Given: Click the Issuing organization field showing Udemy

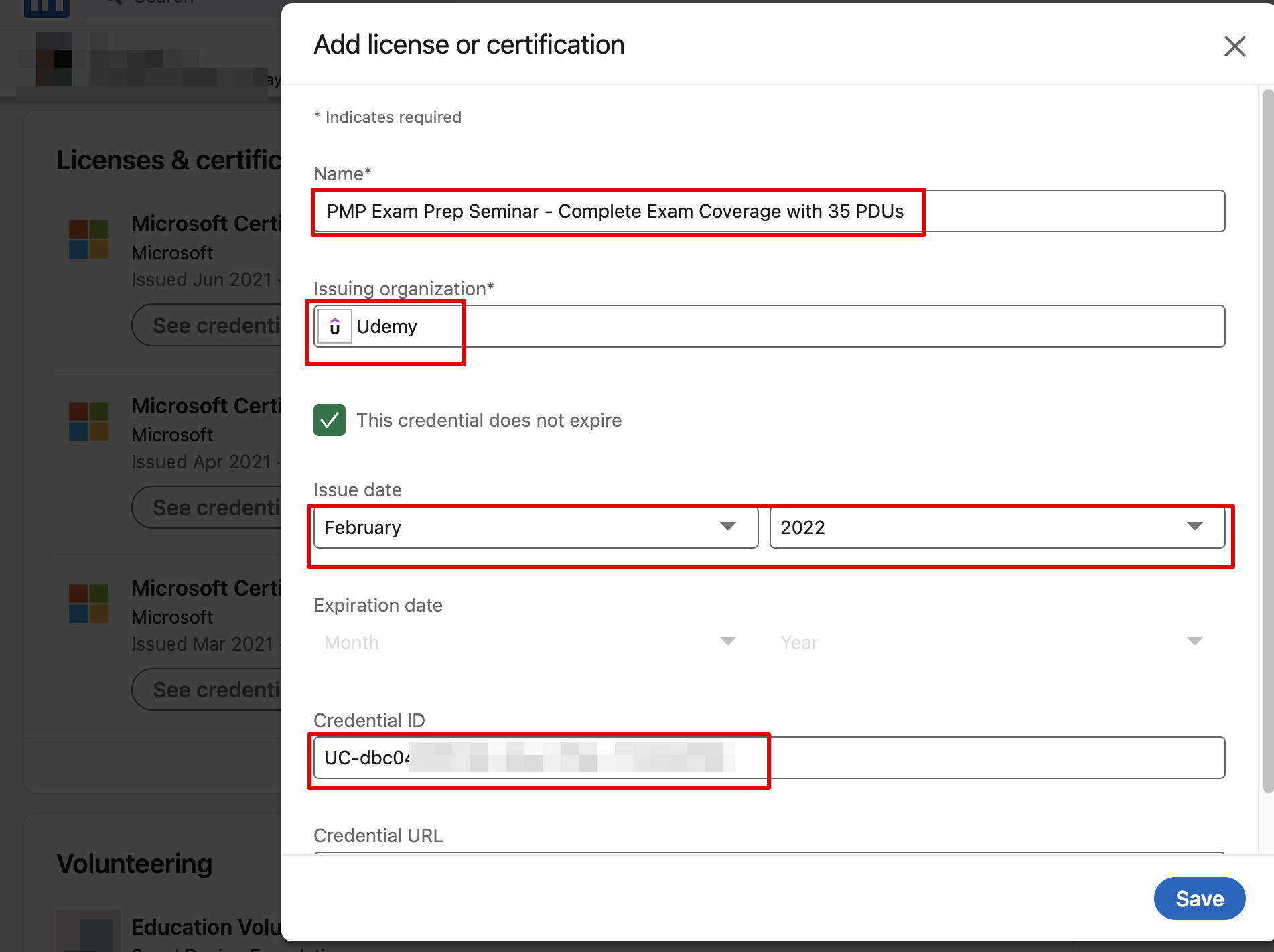Looking at the screenshot, I should point(769,326).
